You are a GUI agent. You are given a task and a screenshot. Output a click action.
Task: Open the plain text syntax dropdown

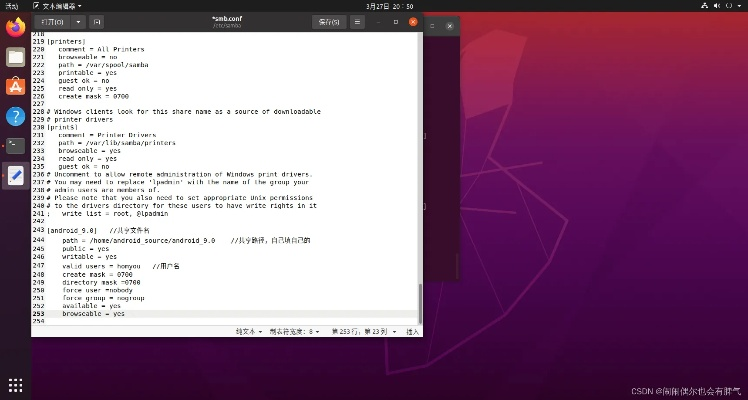pos(248,330)
